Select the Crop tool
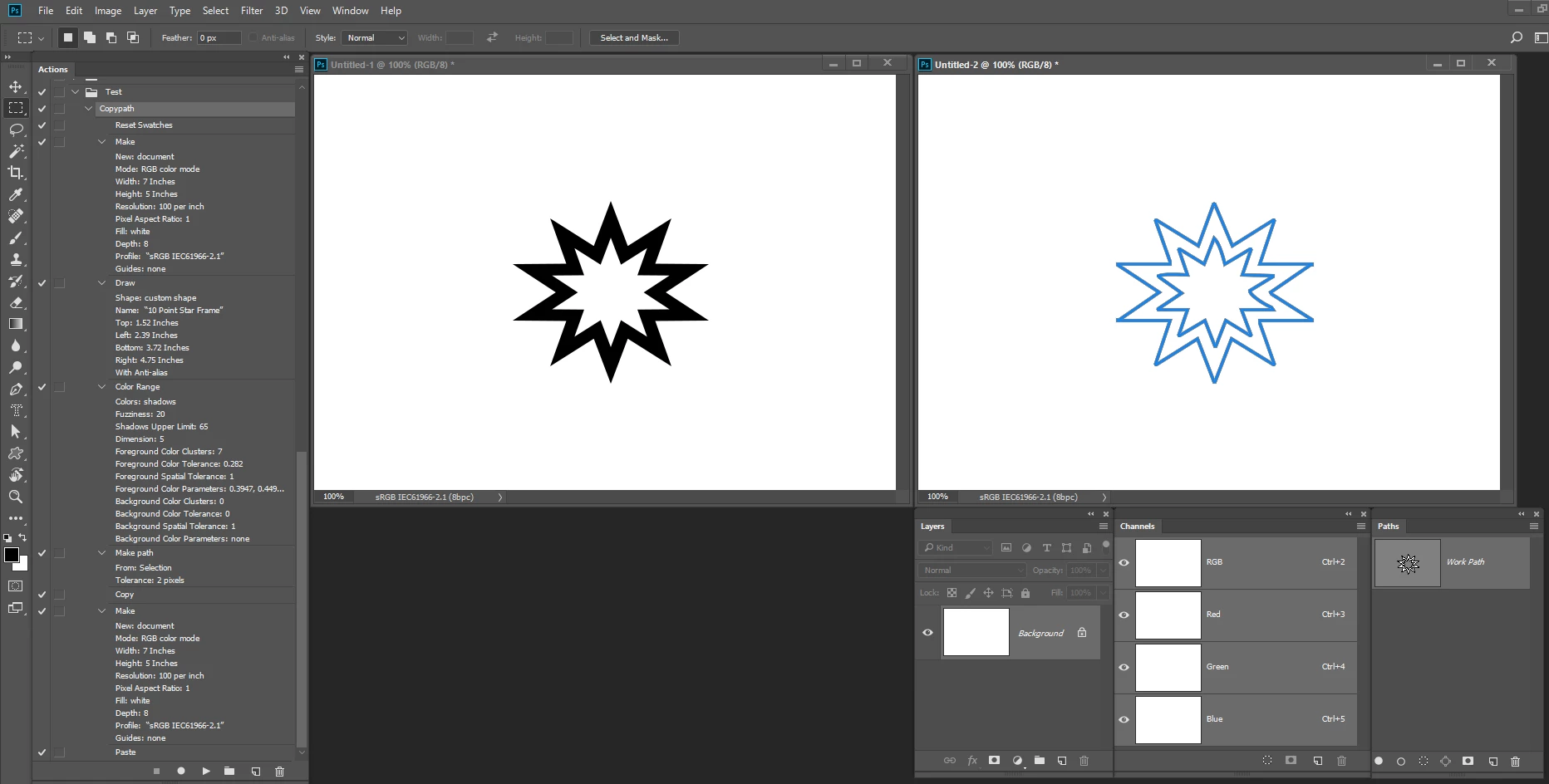This screenshot has height=784, width=1549. 16,173
